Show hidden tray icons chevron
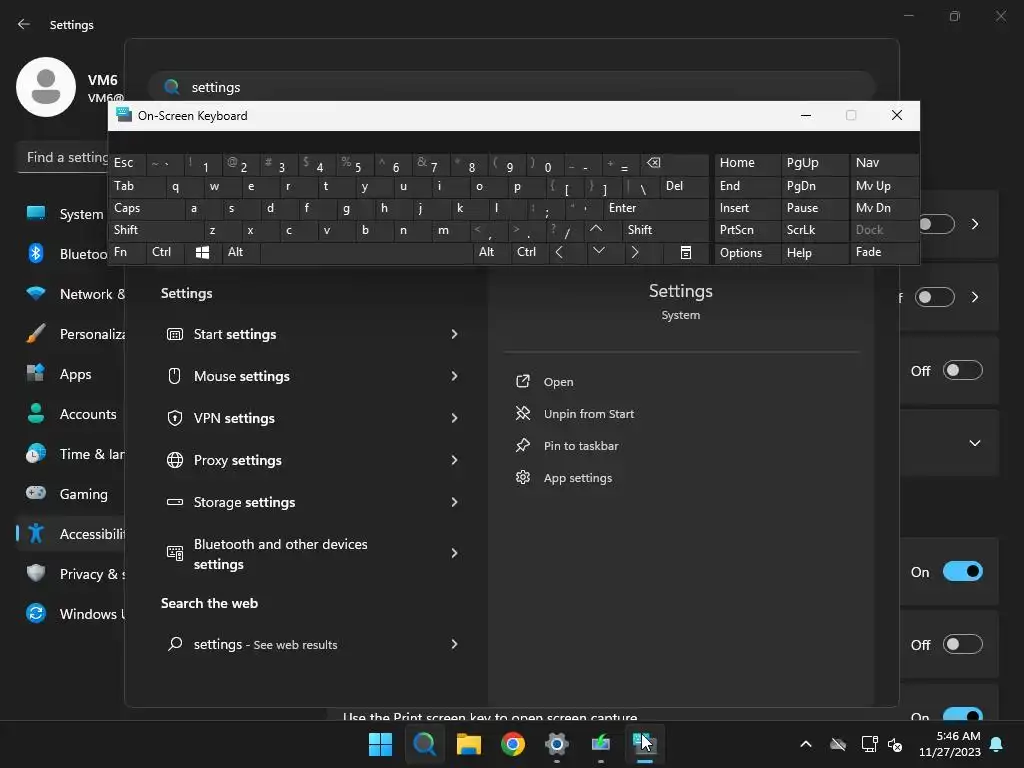This screenshot has height=768, width=1024. (x=806, y=744)
